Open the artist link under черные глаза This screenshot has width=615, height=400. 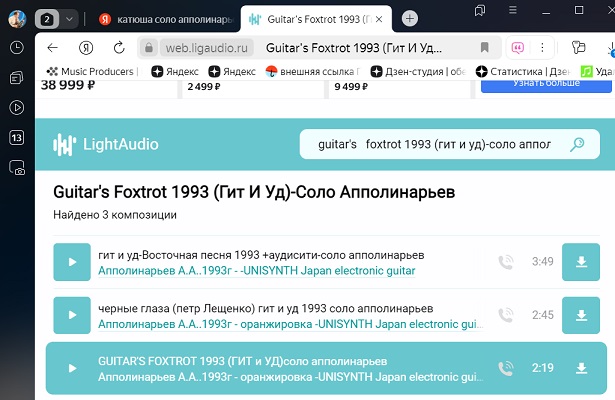tap(291, 324)
